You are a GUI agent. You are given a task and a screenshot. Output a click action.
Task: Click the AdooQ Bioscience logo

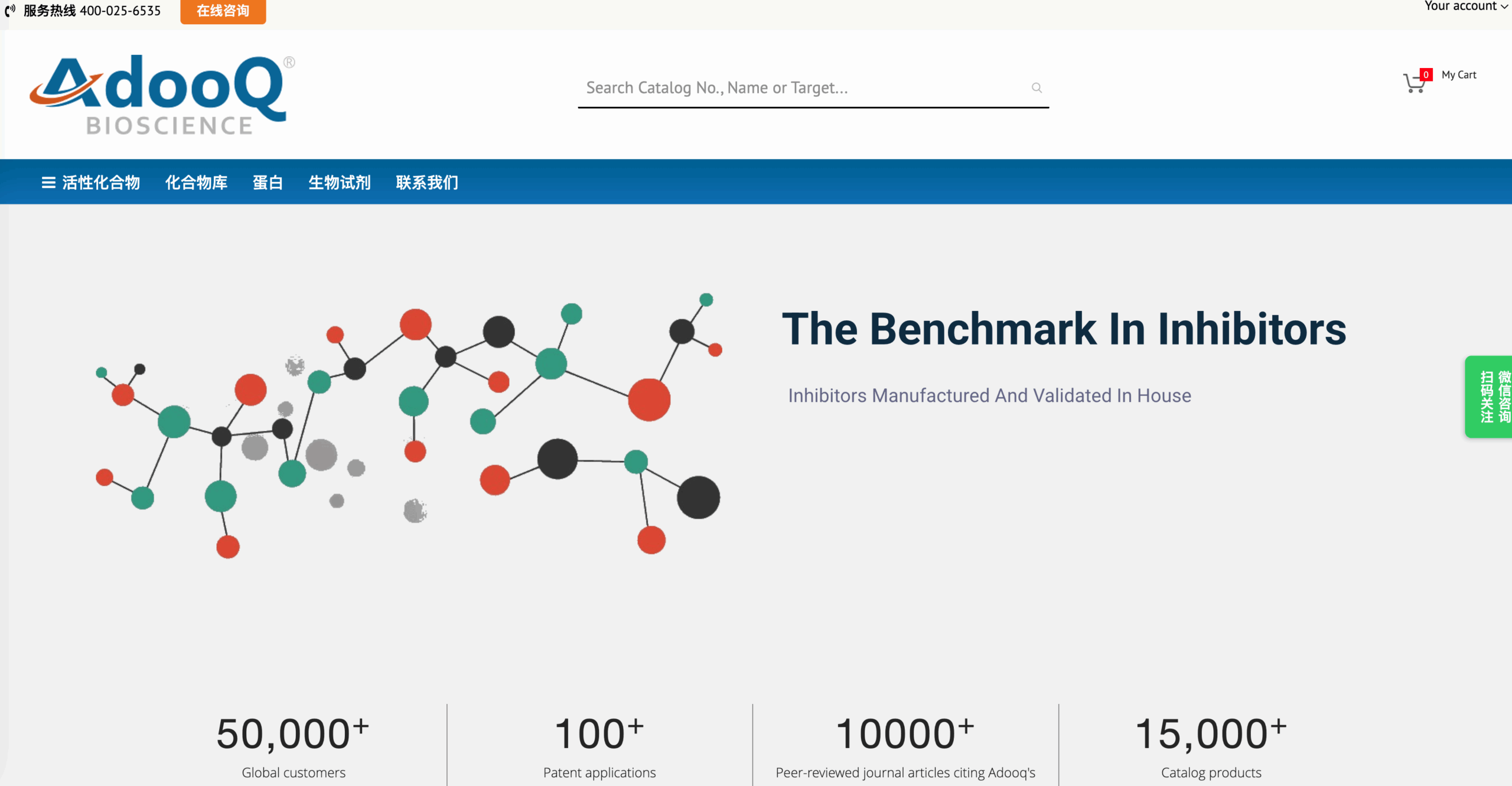pos(162,95)
